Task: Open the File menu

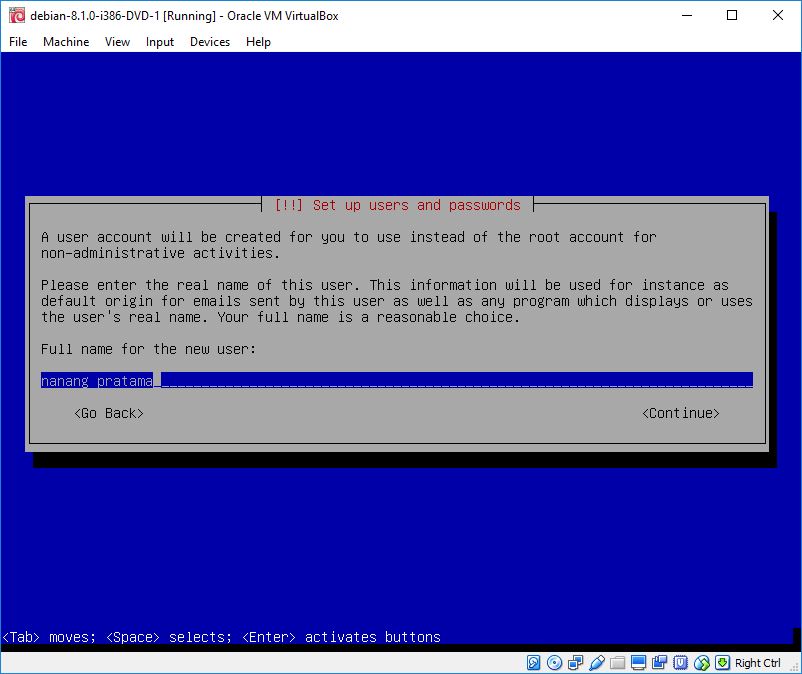Action: 18,42
